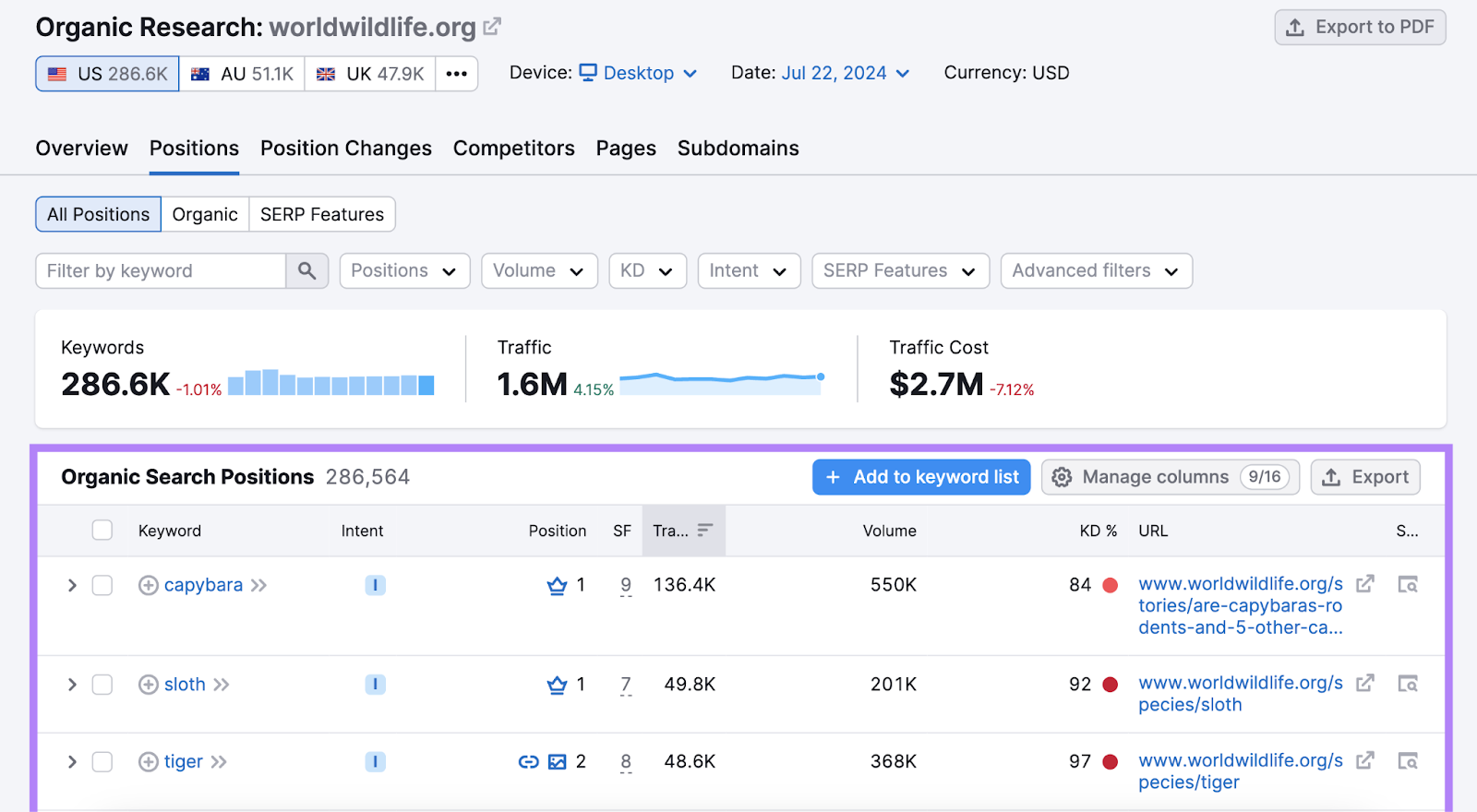
Task: Tick the sloth row checkbox
Action: 102,685
